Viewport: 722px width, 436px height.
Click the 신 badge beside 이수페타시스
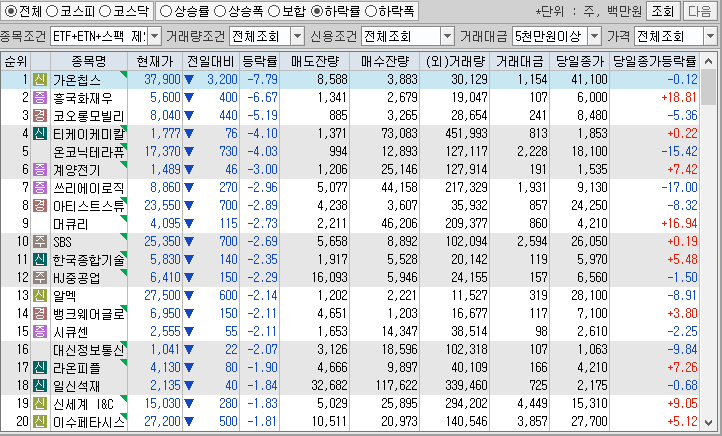(x=40, y=421)
